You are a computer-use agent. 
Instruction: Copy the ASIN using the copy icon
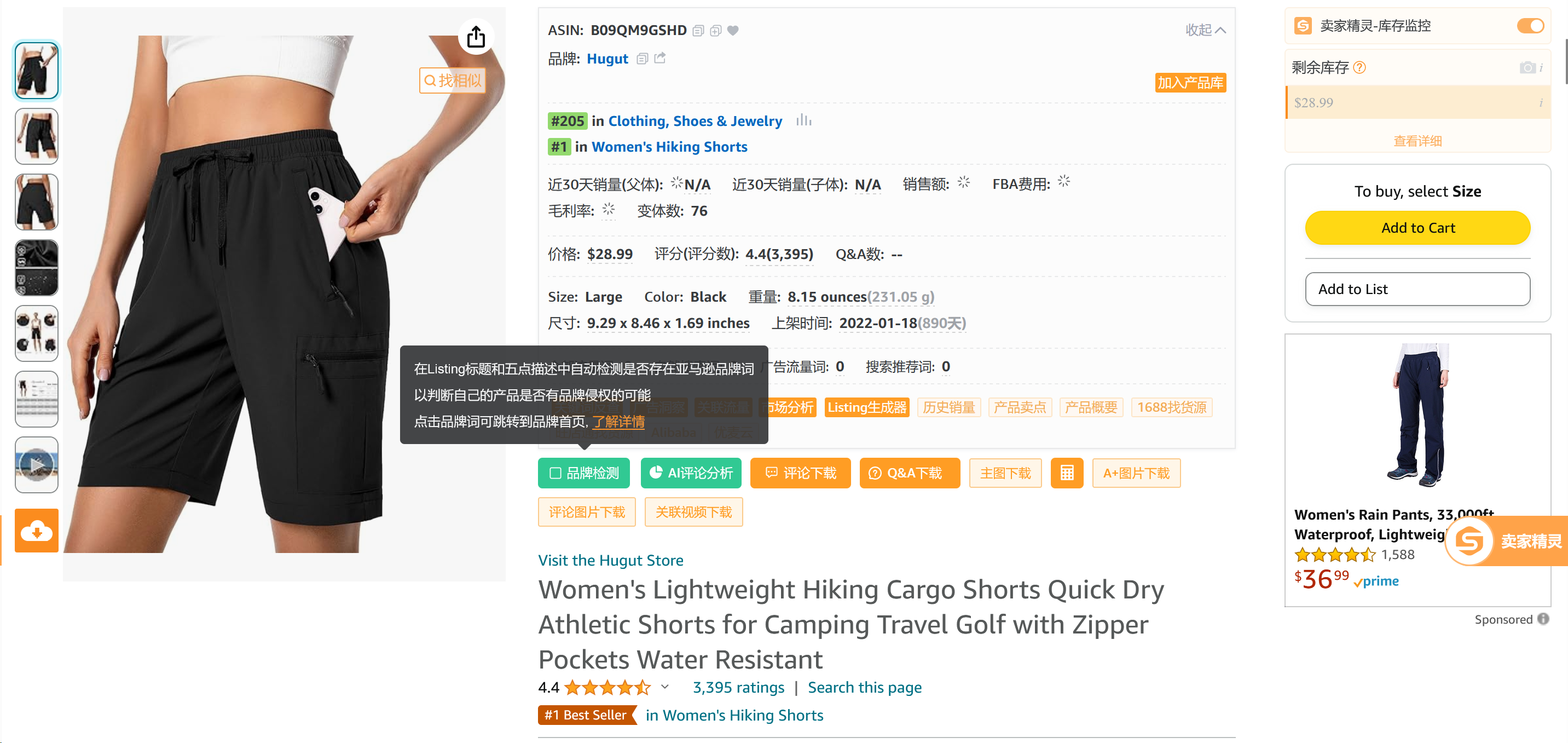[698, 31]
